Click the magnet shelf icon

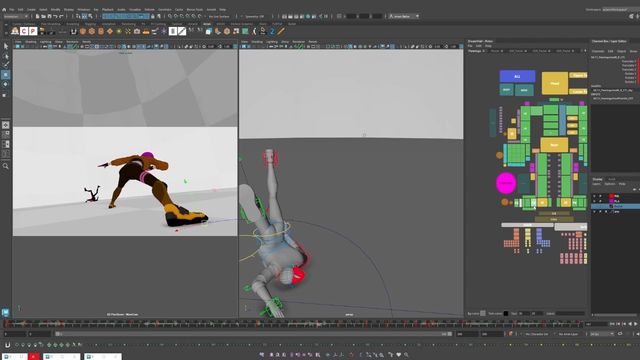point(73,31)
